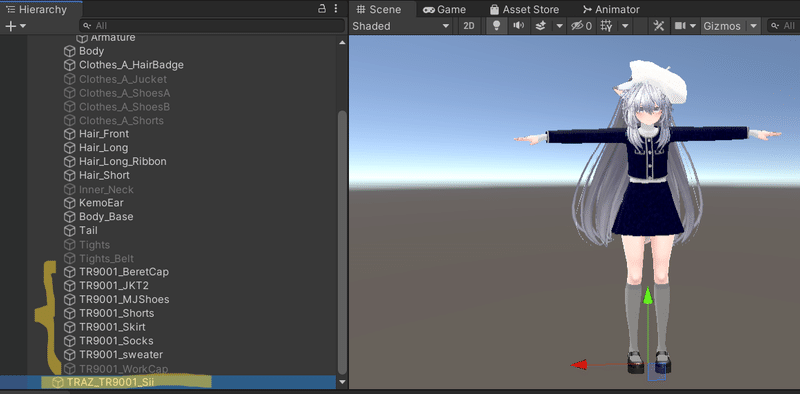Image resolution: width=800 pixels, height=394 pixels.
Task: Select the Hierarchy tab
Action: (x=37, y=9)
